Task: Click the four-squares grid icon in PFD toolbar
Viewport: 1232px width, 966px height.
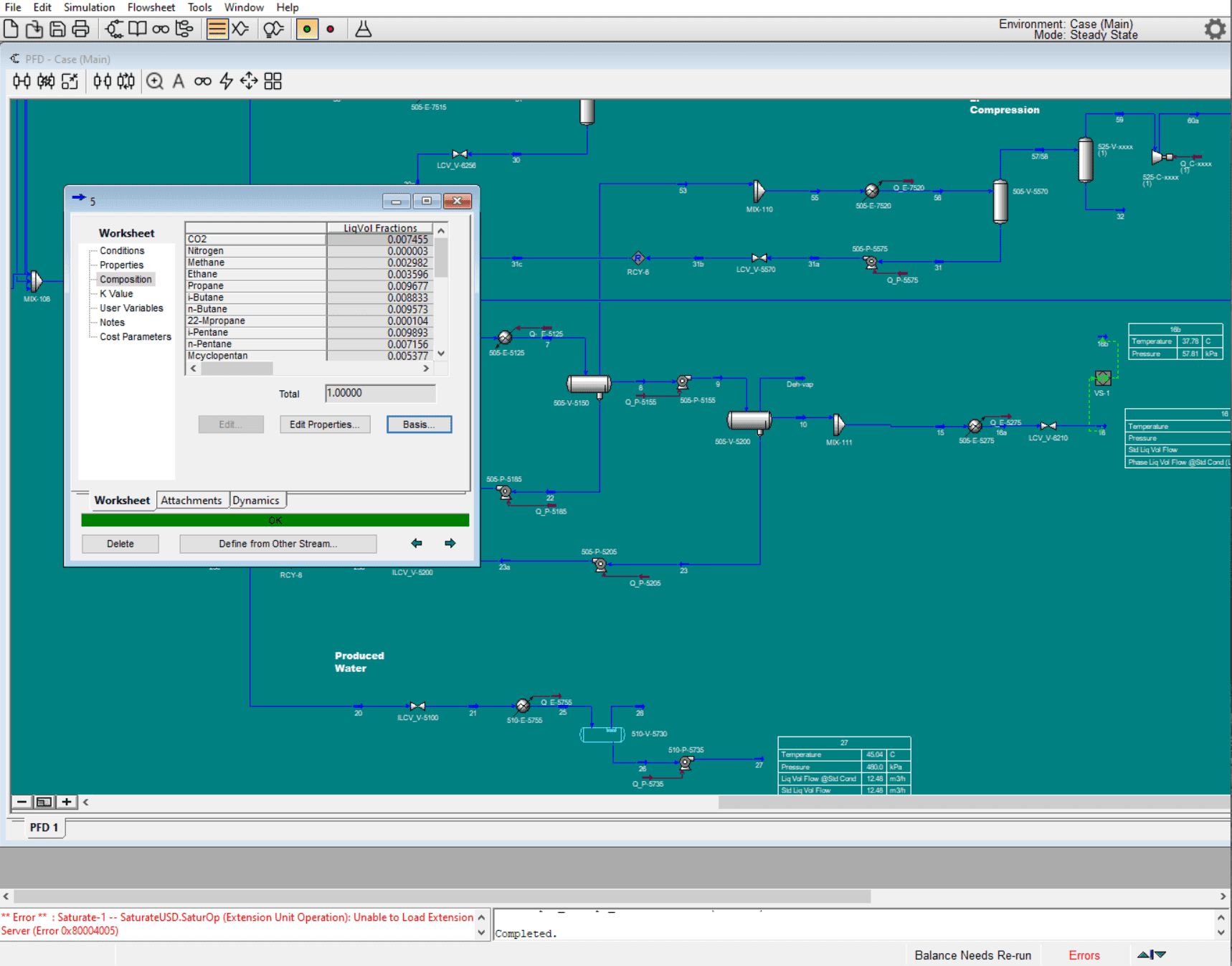Action: click(x=273, y=81)
